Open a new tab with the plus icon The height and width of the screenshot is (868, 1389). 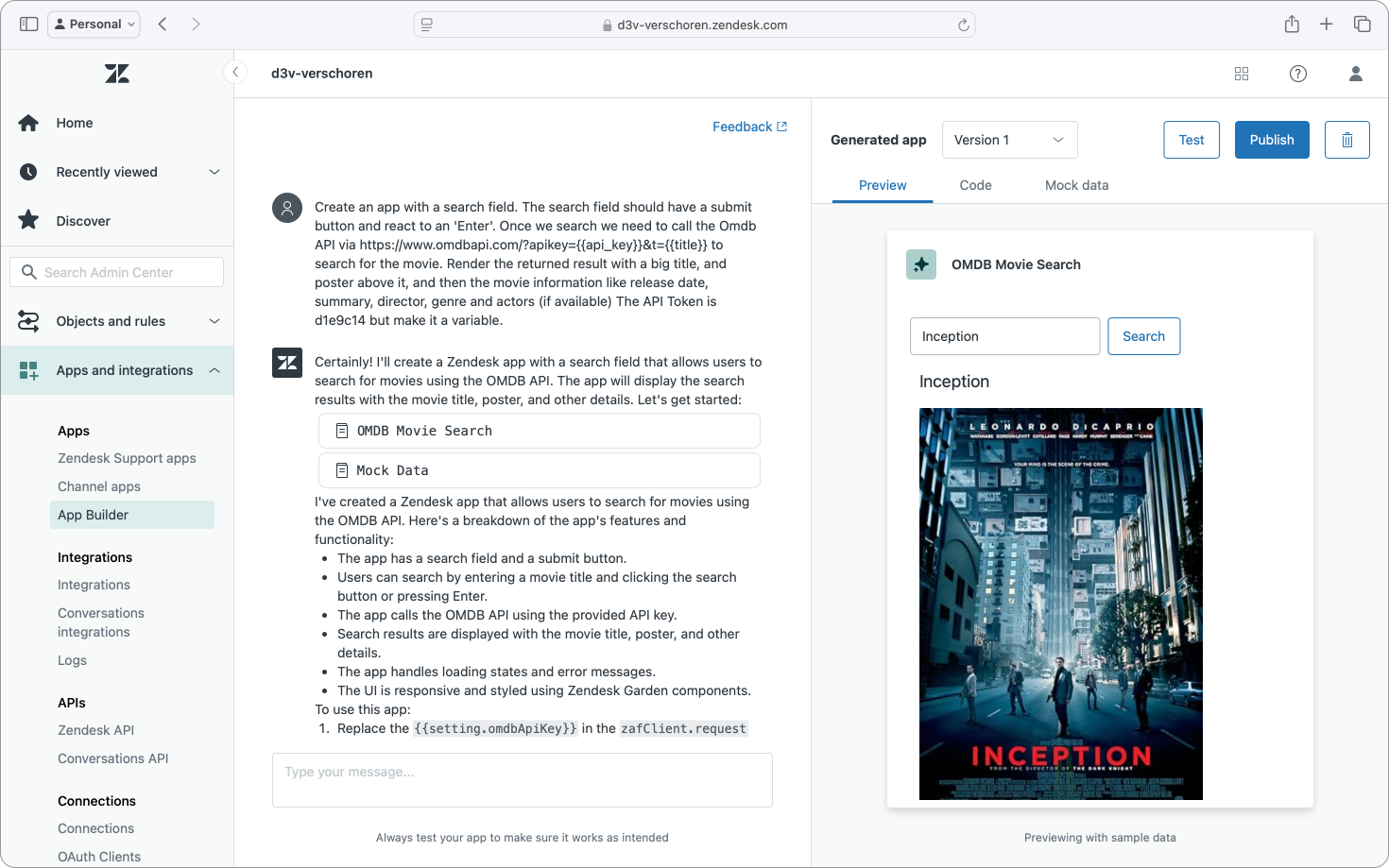(x=1327, y=25)
